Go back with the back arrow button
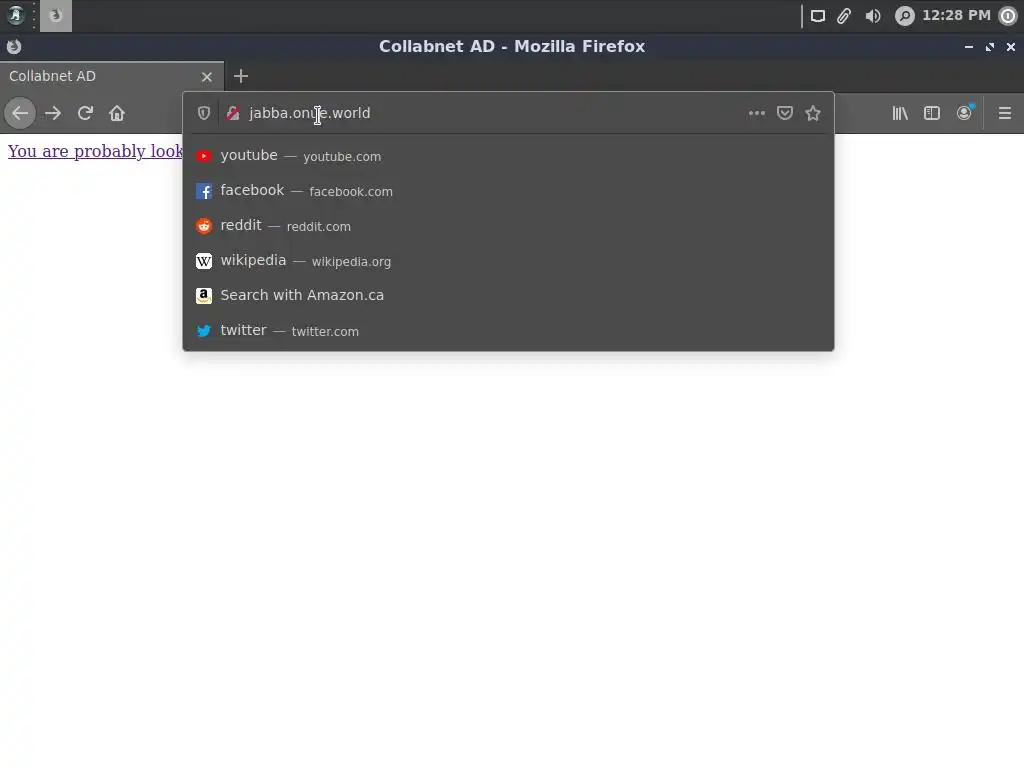This screenshot has width=1024, height=768. [20, 113]
